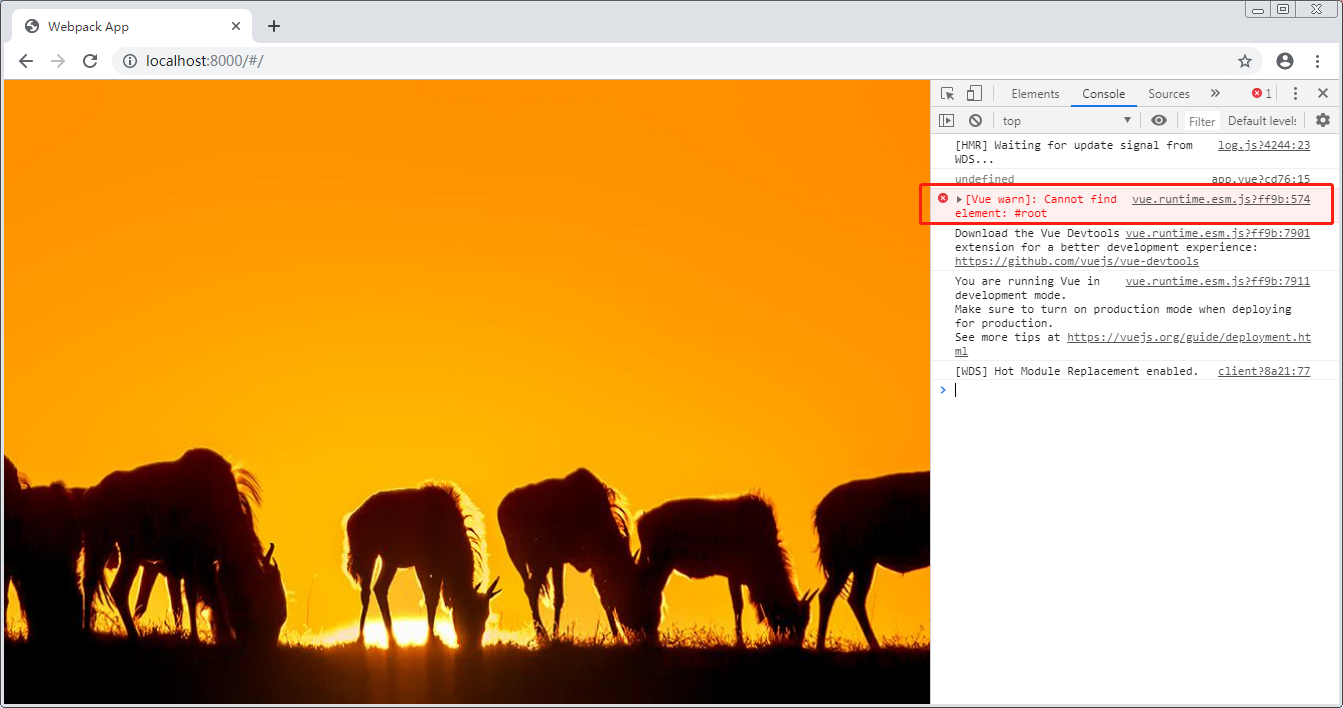Open log.js?4244:23 source link

coord(1264,145)
